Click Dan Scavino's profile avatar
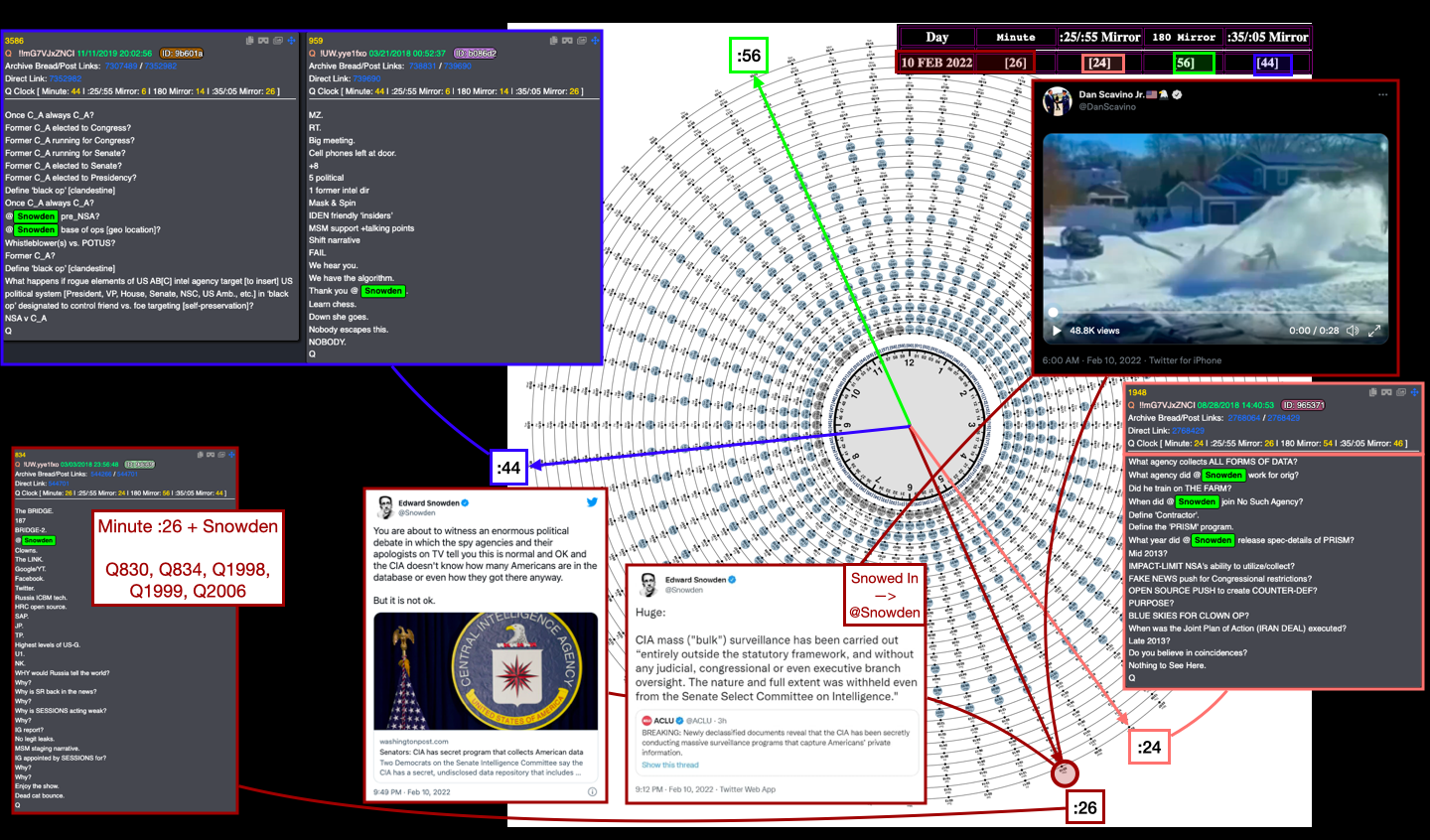Screen dimensions: 1430x840 [x=1058, y=100]
